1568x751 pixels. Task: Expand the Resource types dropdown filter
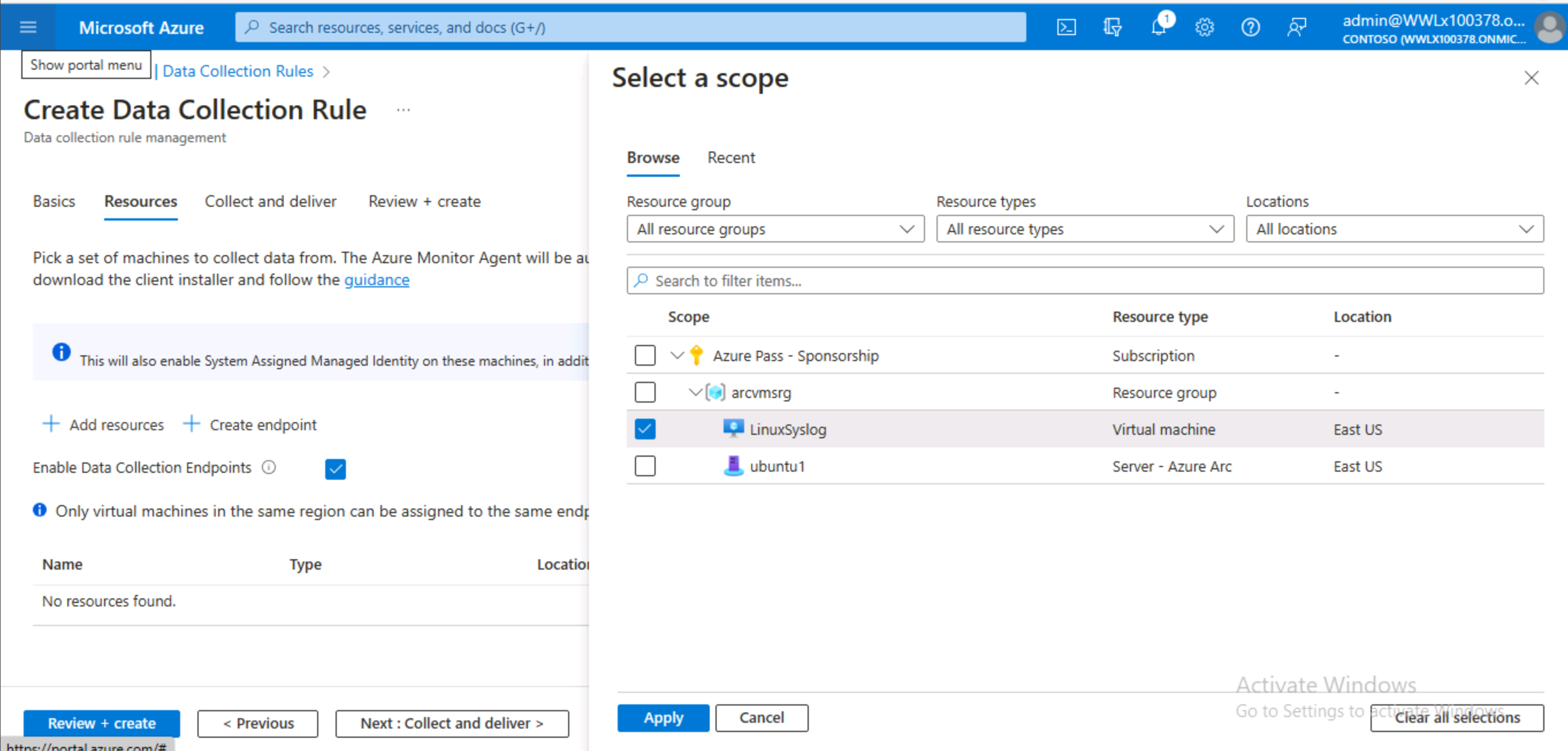click(x=1083, y=229)
